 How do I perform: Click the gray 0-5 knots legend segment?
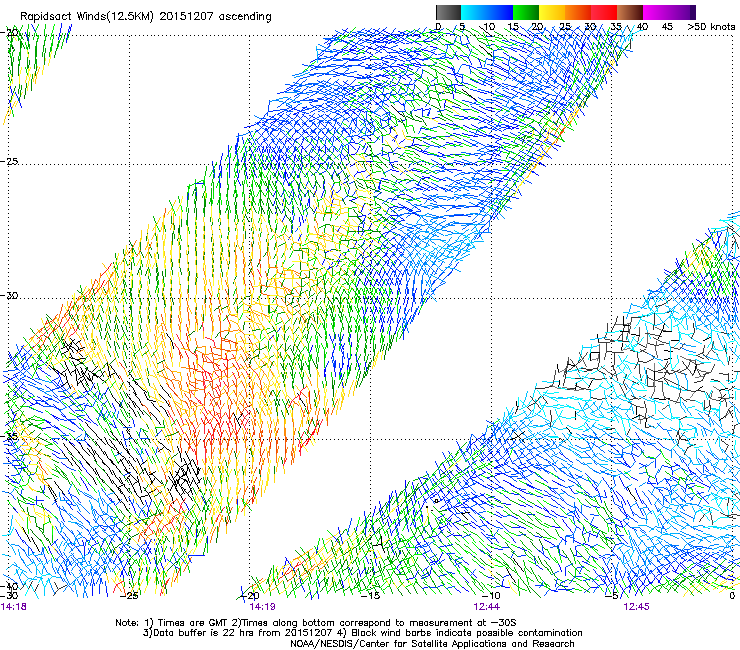click(x=448, y=12)
